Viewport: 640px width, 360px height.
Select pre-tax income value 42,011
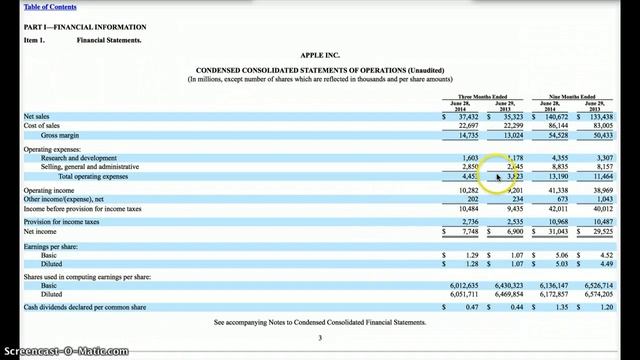(558, 209)
